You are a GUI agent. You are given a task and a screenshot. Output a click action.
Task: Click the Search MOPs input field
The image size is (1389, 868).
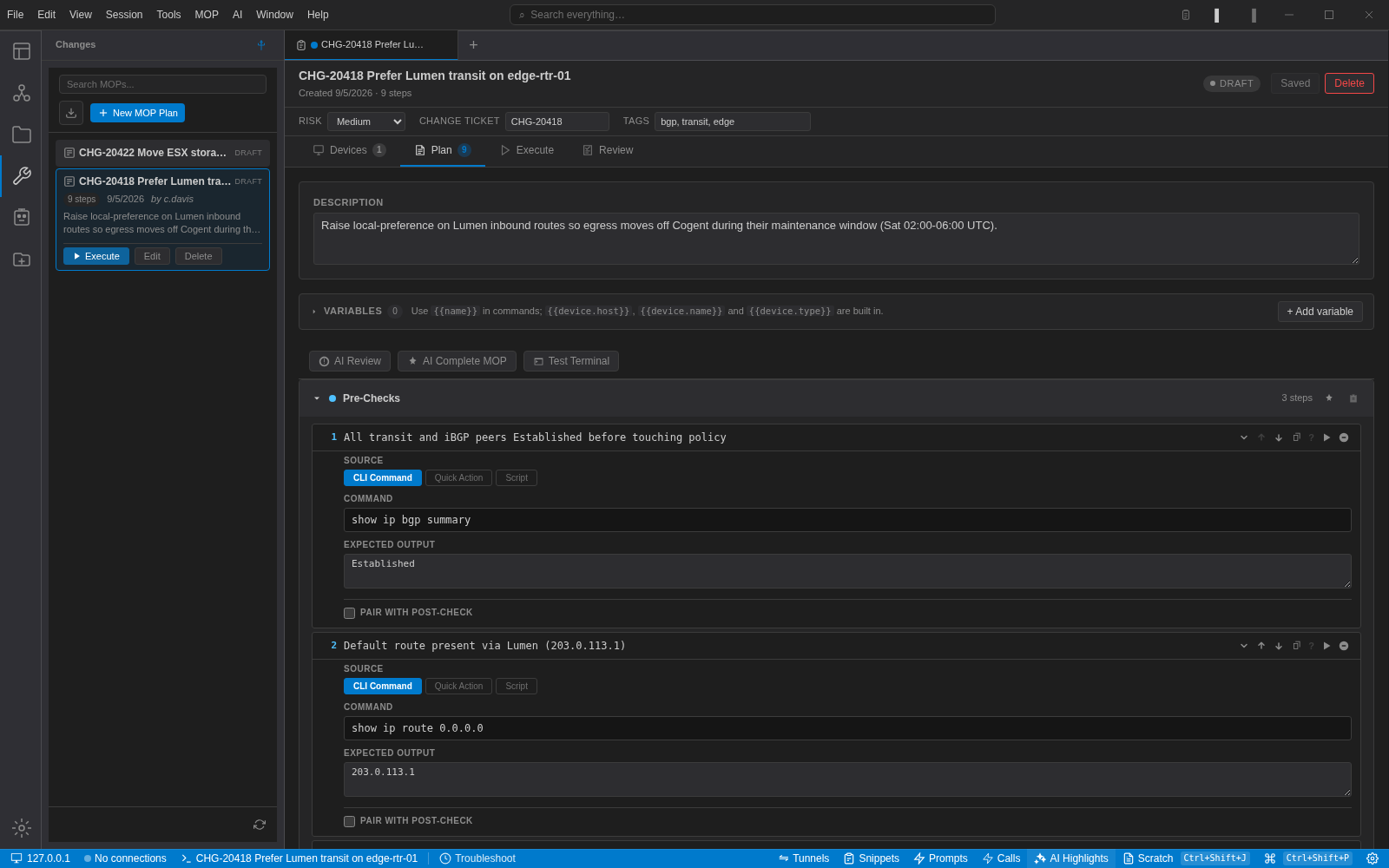(162, 84)
